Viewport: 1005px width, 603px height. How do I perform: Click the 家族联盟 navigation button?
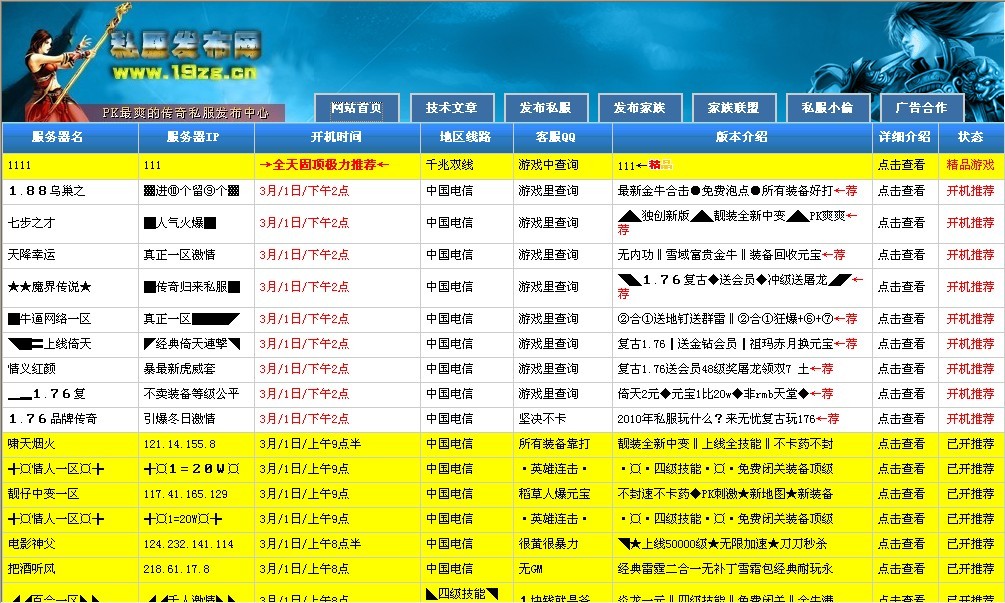click(x=734, y=107)
